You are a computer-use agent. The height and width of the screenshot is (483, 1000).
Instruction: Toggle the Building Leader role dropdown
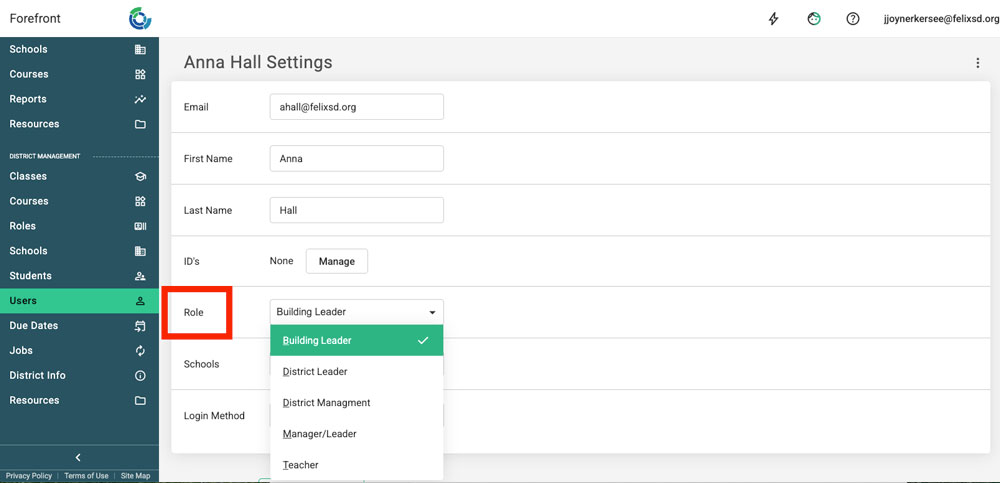tap(356, 312)
